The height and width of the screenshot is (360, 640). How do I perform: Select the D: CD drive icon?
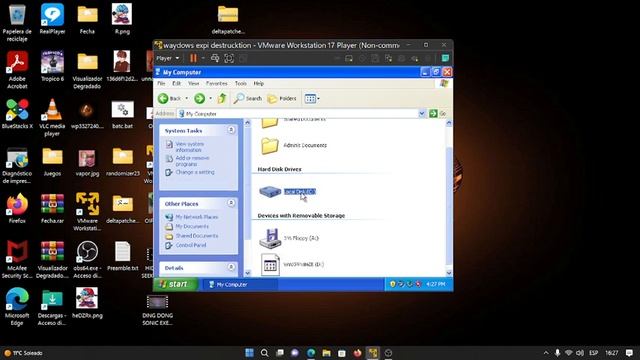(x=270, y=264)
